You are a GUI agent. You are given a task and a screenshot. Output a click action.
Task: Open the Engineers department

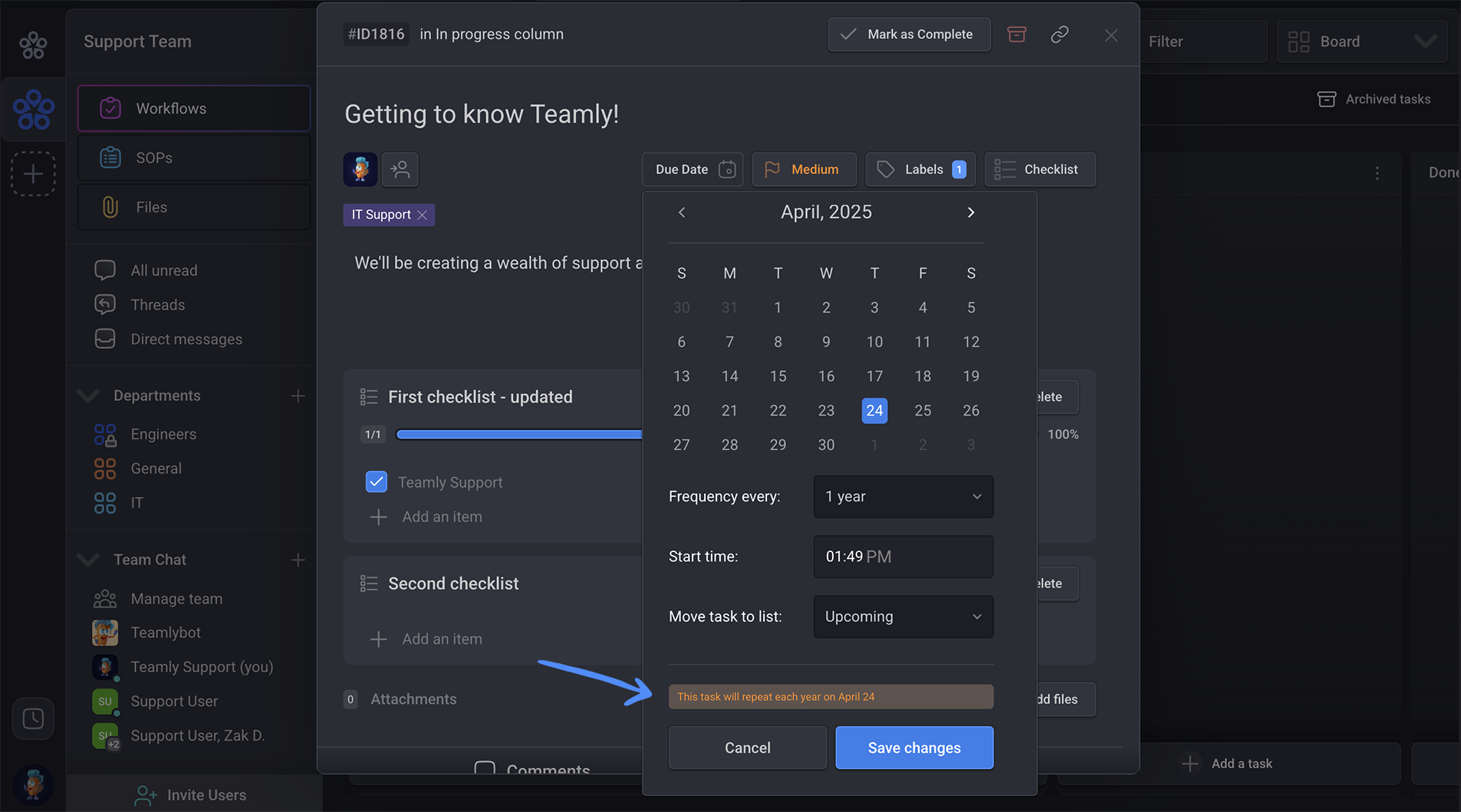pyautogui.click(x=163, y=434)
